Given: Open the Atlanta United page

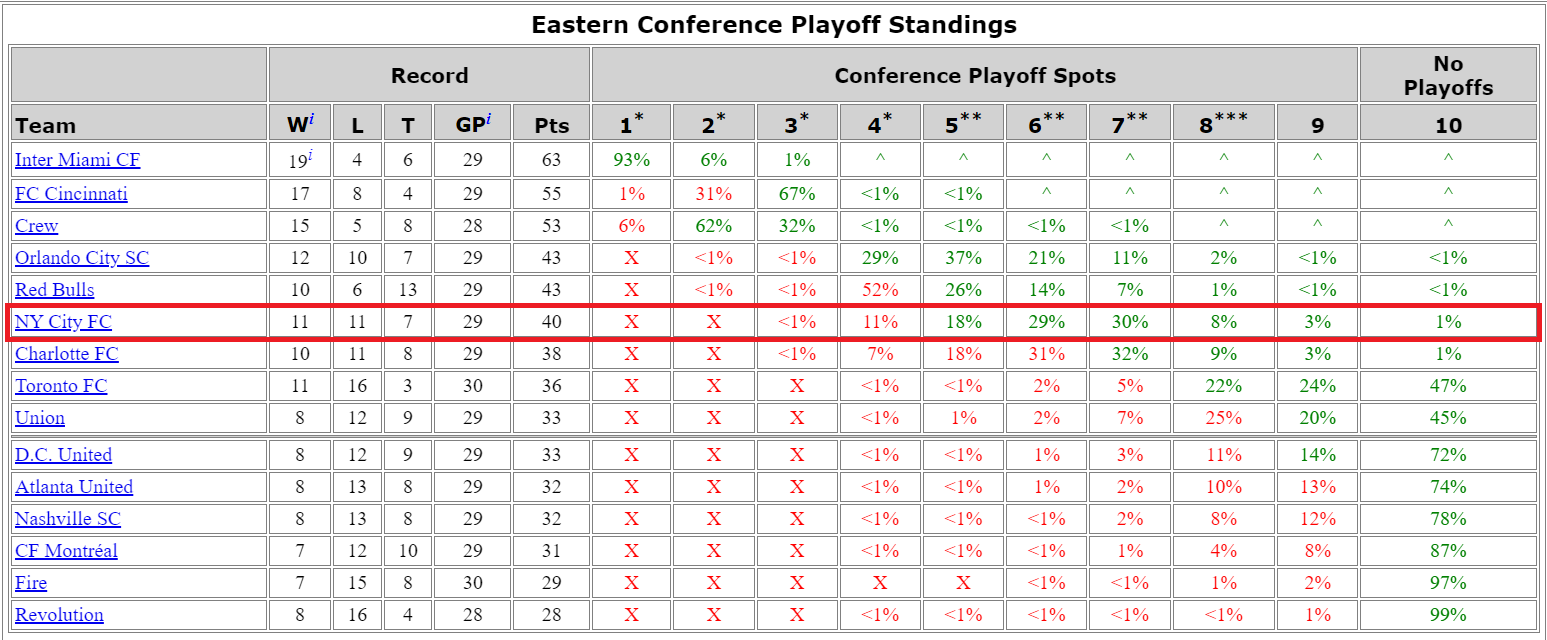Looking at the screenshot, I should pyautogui.click(x=74, y=487).
